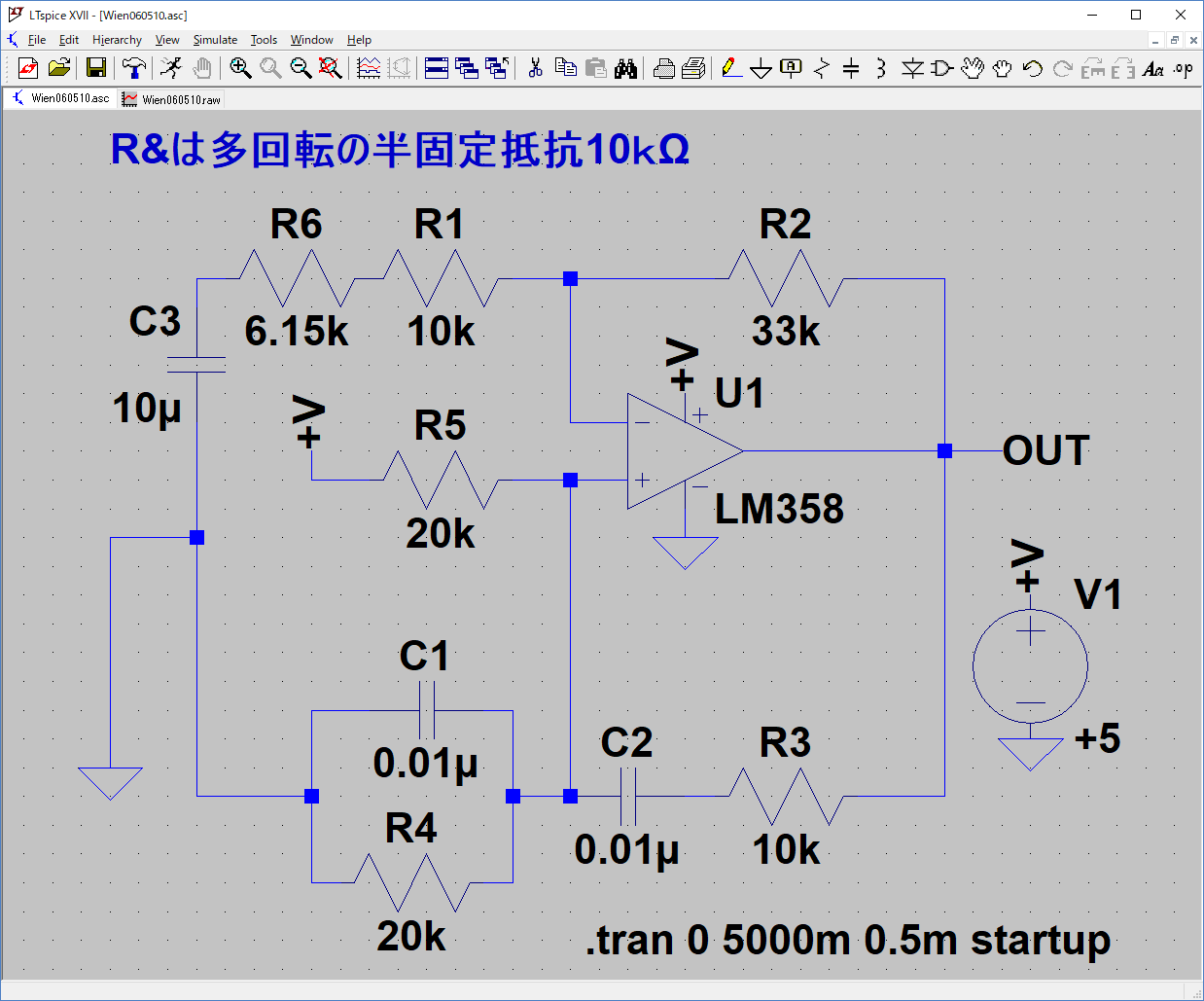The image size is (1204, 1001).
Task: Cut with the scissors tool
Action: click(x=535, y=68)
